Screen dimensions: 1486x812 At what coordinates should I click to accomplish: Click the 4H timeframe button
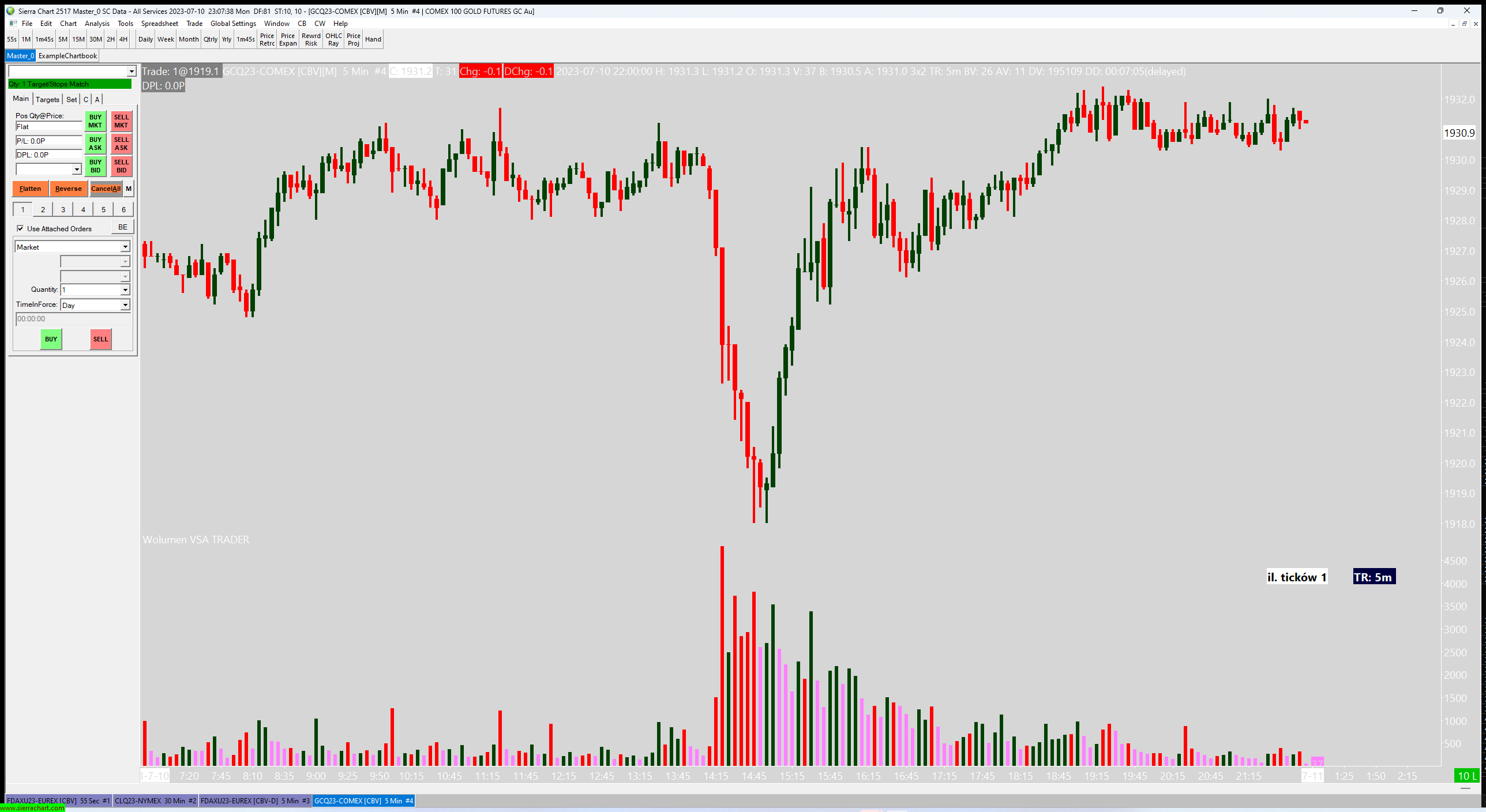point(123,39)
